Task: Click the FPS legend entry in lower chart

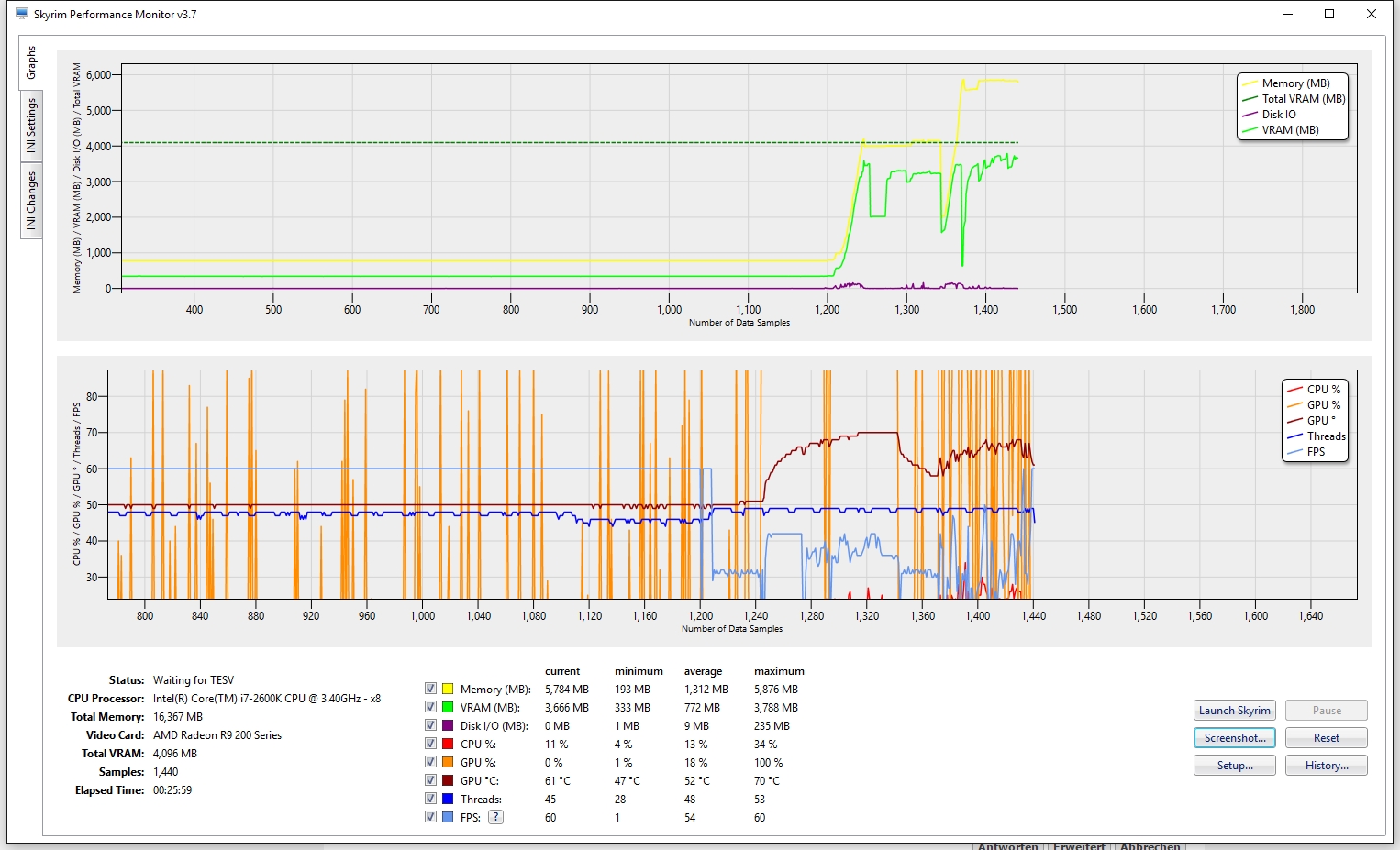Action: [1306, 452]
